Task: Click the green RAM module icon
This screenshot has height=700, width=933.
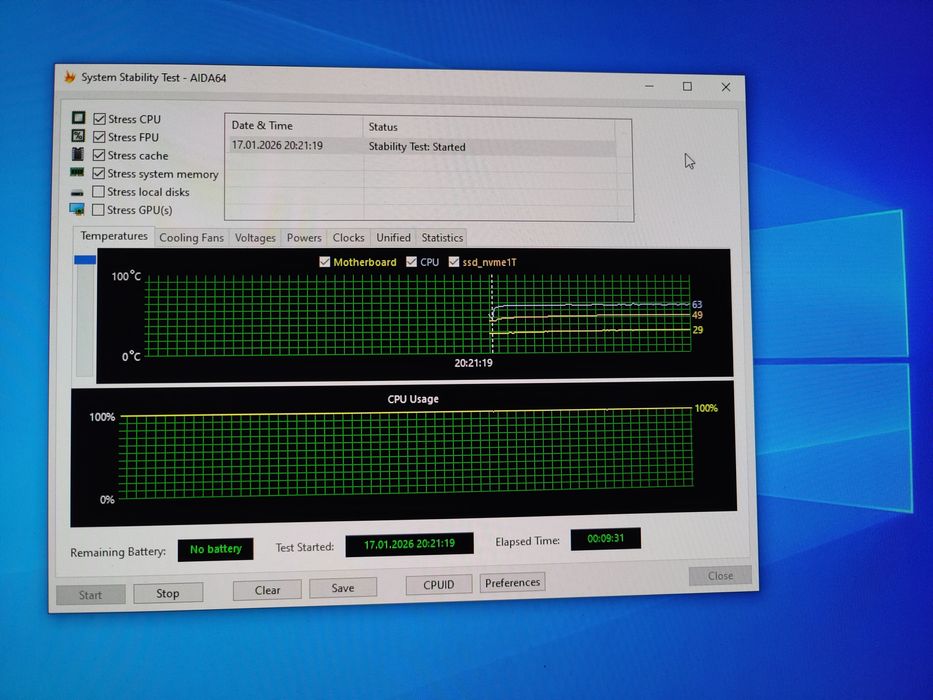Action: click(77, 173)
